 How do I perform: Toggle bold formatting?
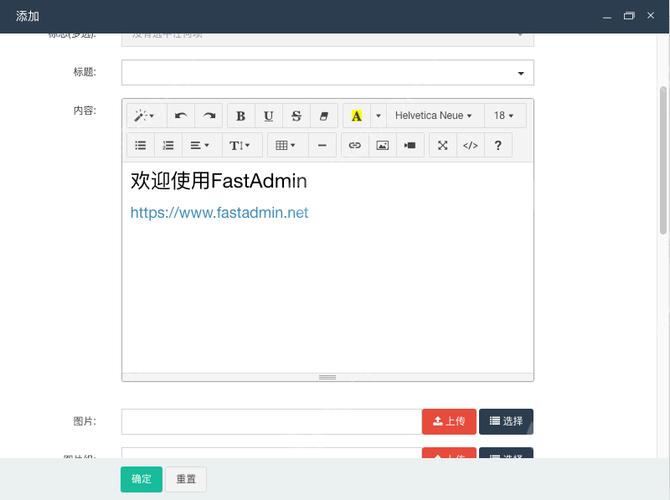[241, 116]
